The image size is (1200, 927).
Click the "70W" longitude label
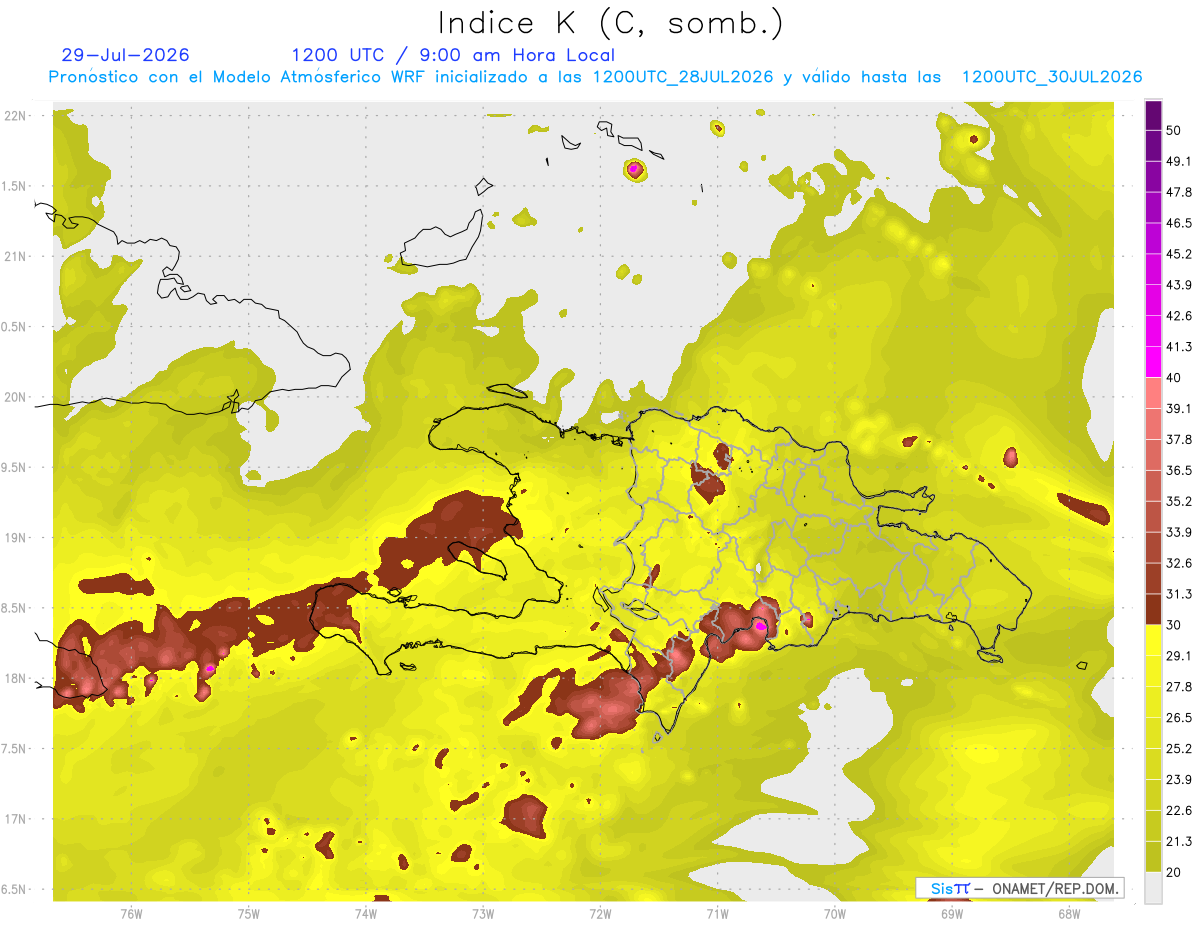(834, 913)
